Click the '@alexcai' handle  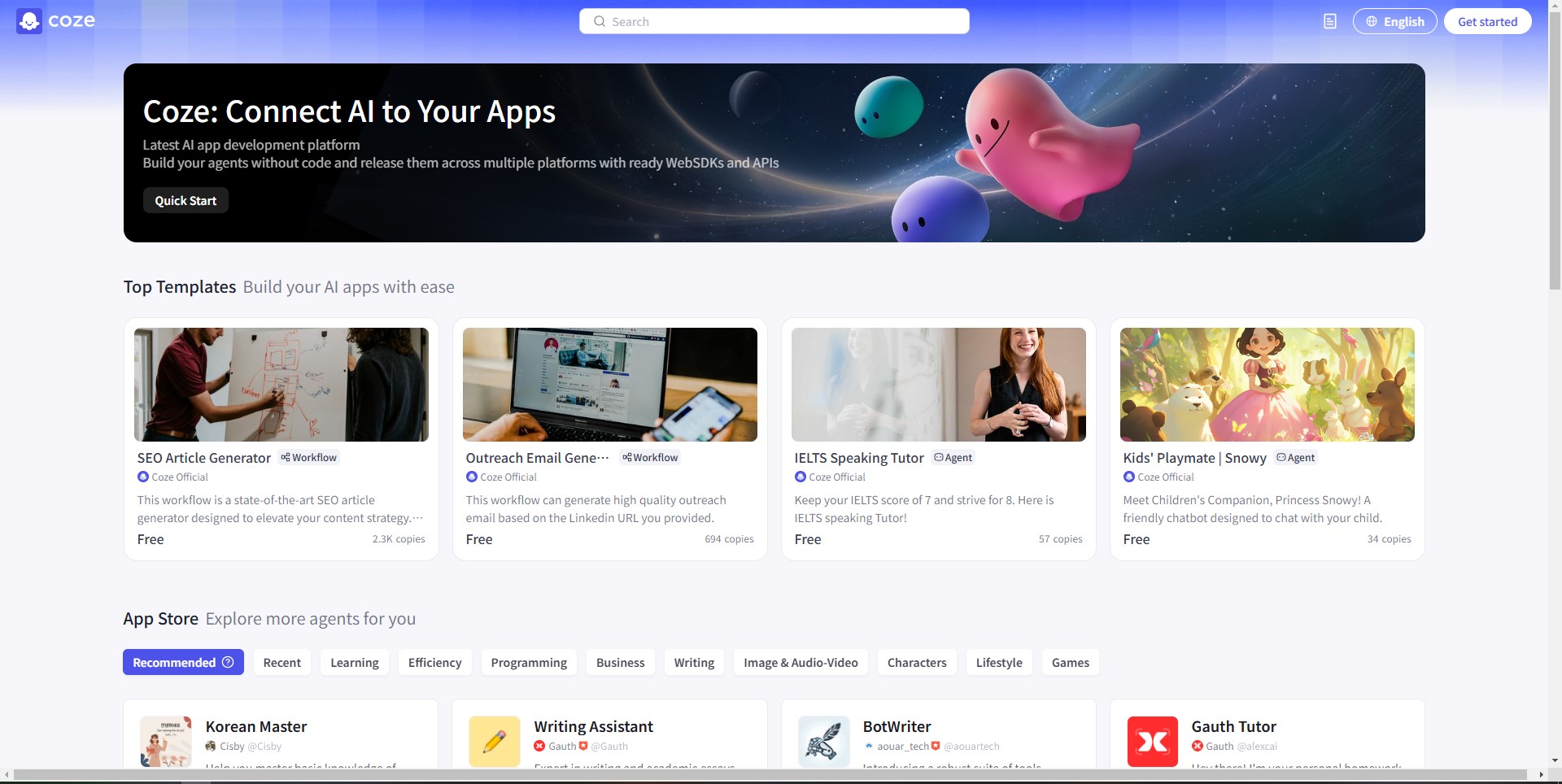(1257, 747)
